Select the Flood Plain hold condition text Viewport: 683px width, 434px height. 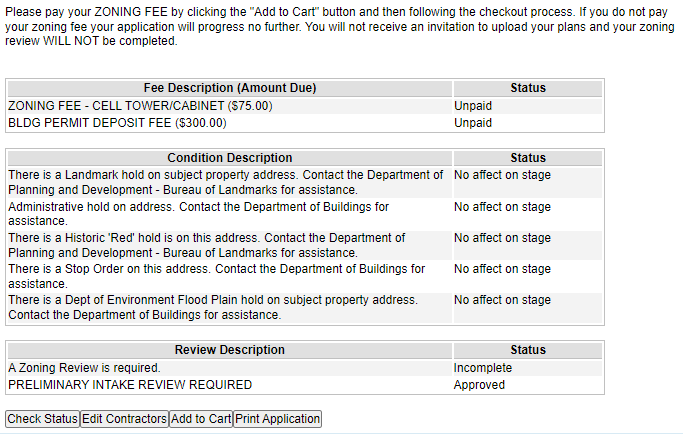213,307
